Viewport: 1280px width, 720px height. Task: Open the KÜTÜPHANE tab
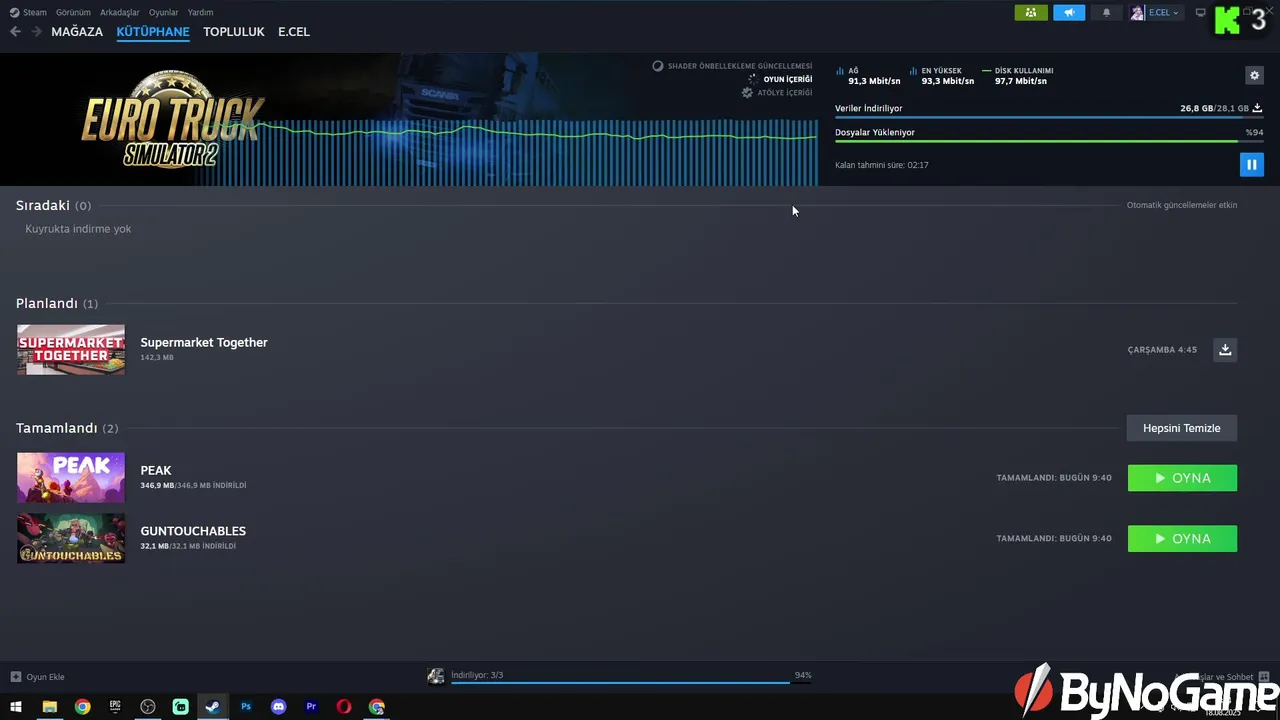tap(153, 32)
